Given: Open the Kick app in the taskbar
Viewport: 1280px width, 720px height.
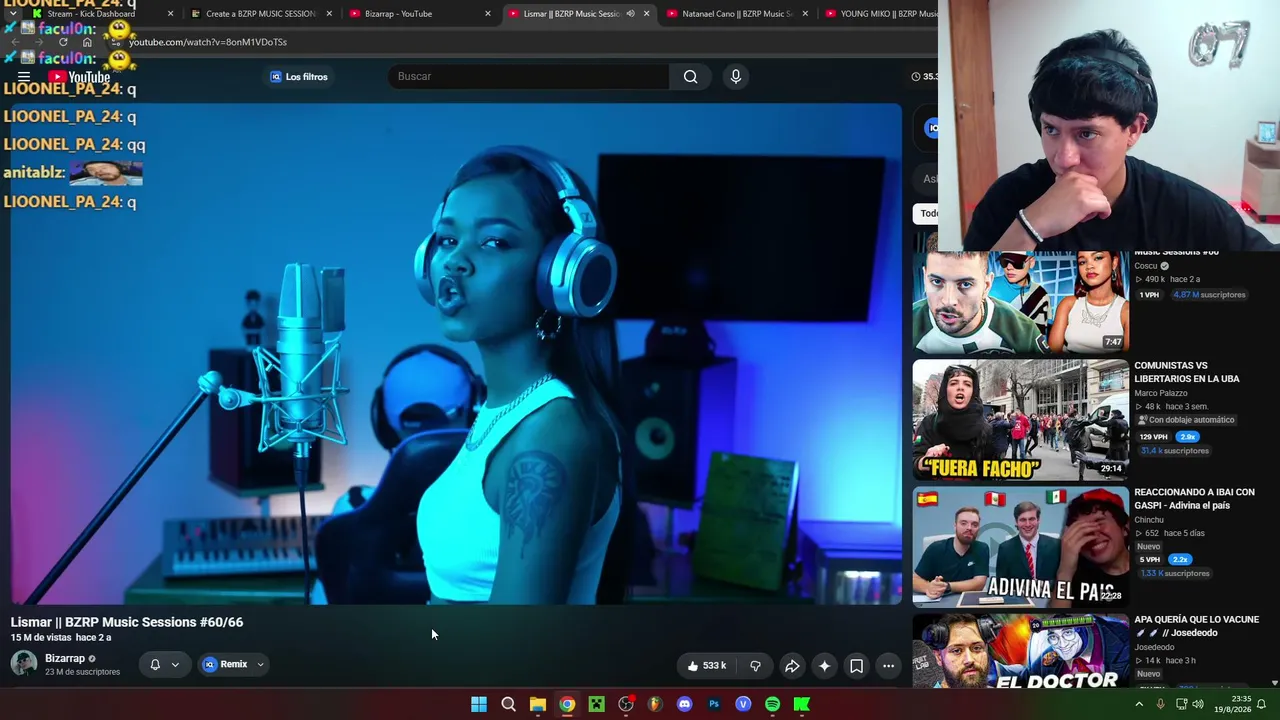Looking at the screenshot, I should tap(802, 705).
